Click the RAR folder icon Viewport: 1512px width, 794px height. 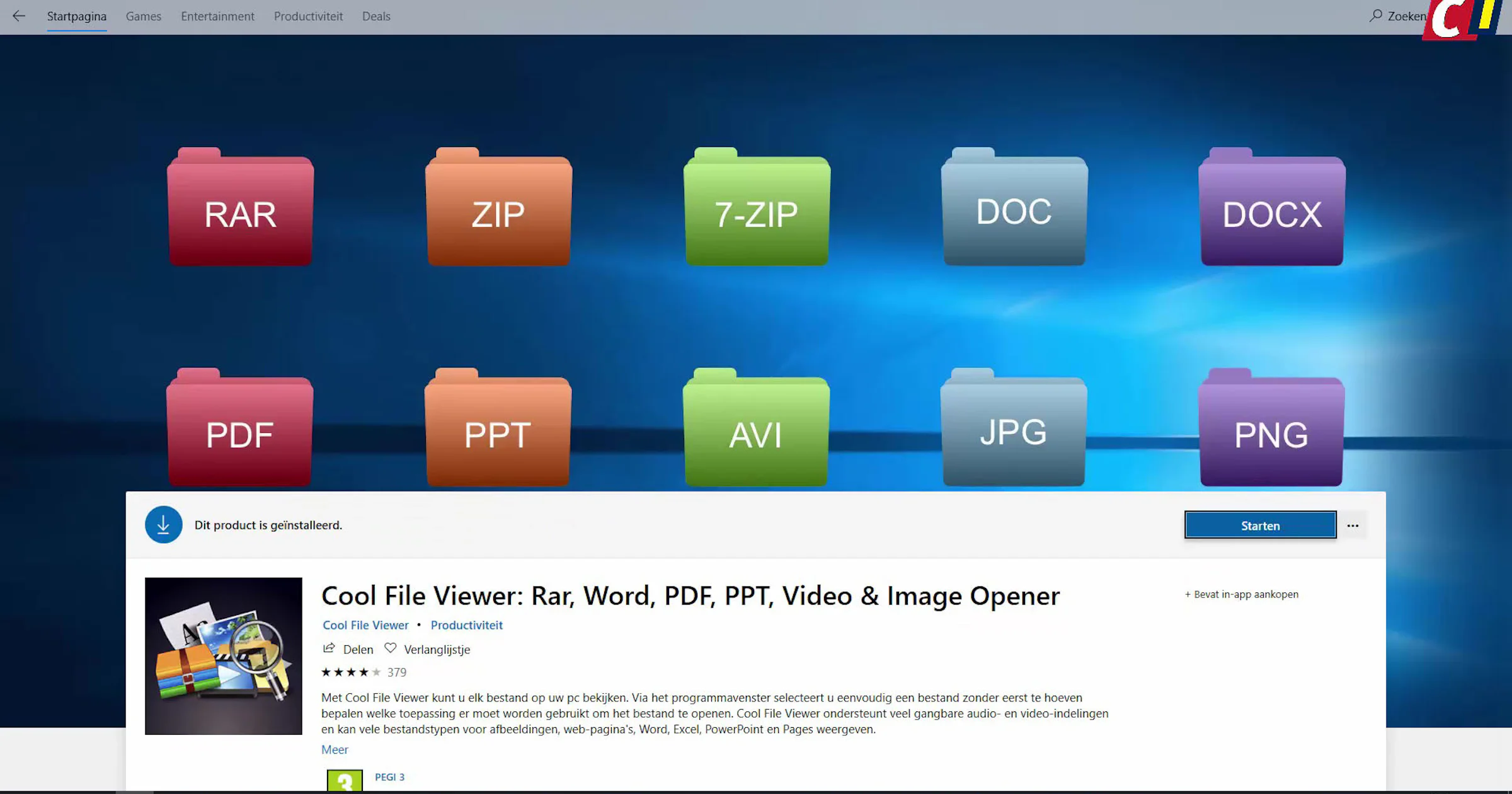tap(240, 207)
